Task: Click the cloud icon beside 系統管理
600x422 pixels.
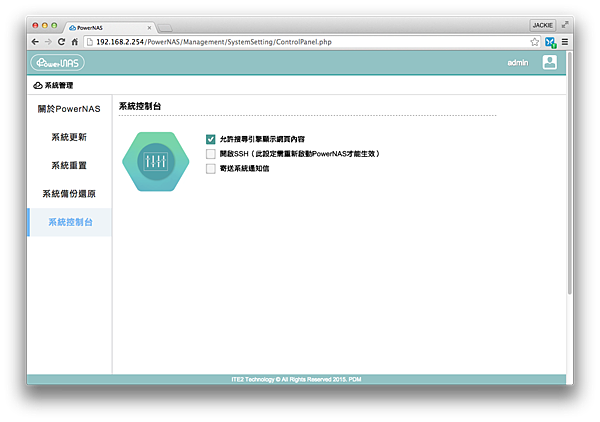Action: tap(38, 85)
